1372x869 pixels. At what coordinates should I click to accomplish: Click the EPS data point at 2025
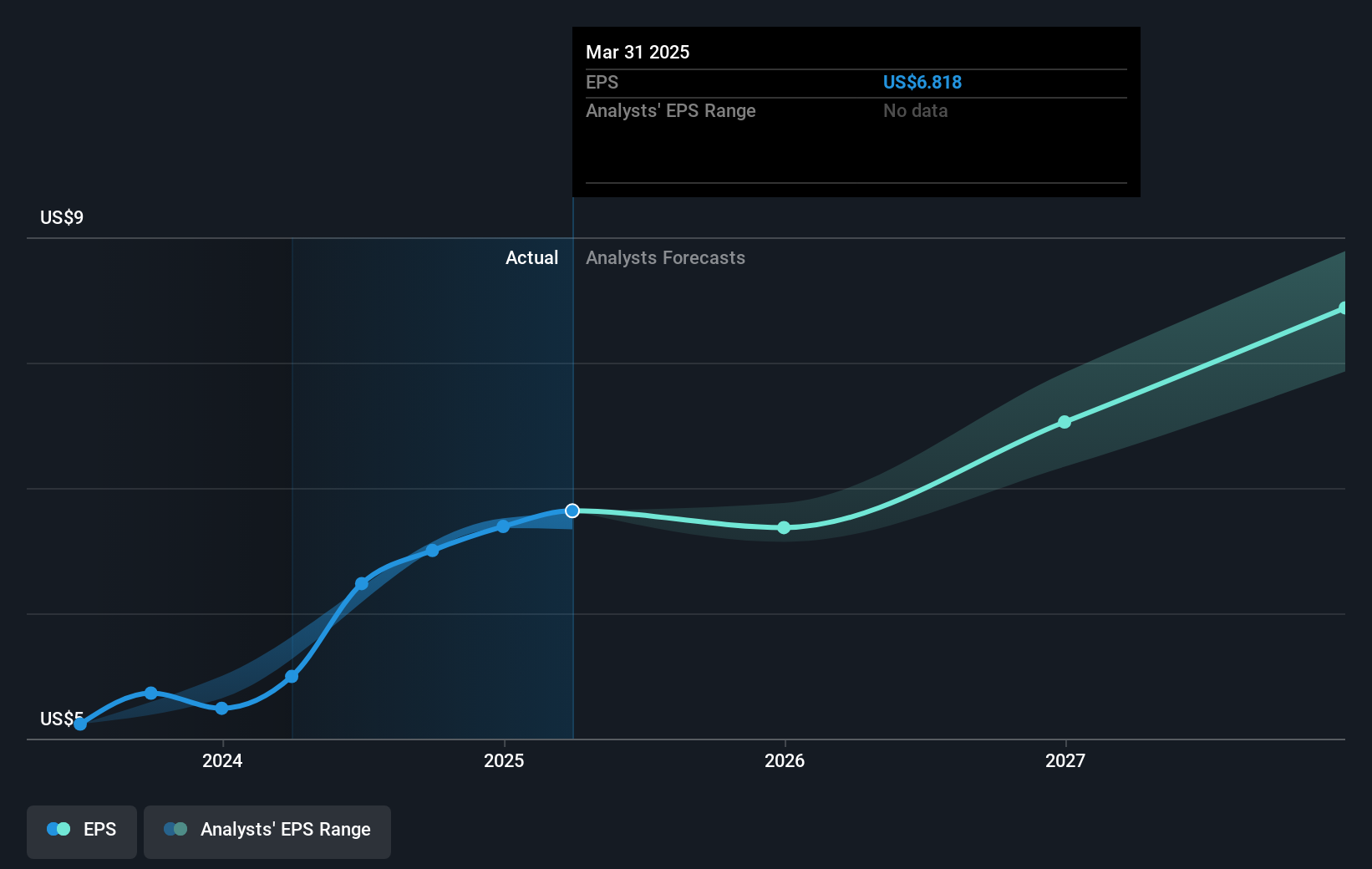click(503, 526)
